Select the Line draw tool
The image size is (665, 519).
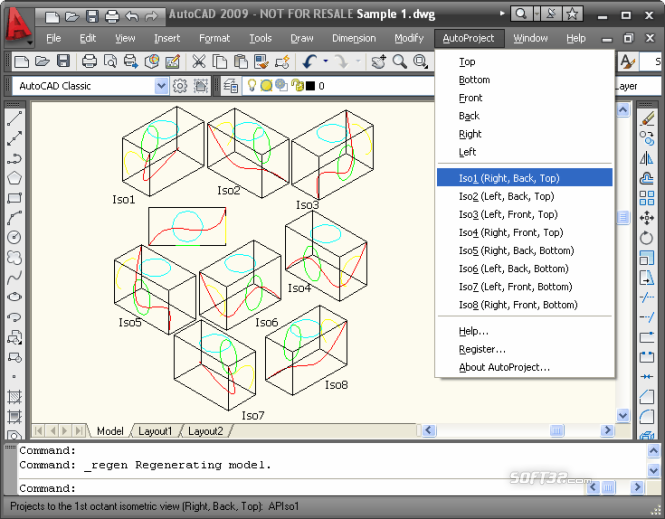tap(14, 119)
